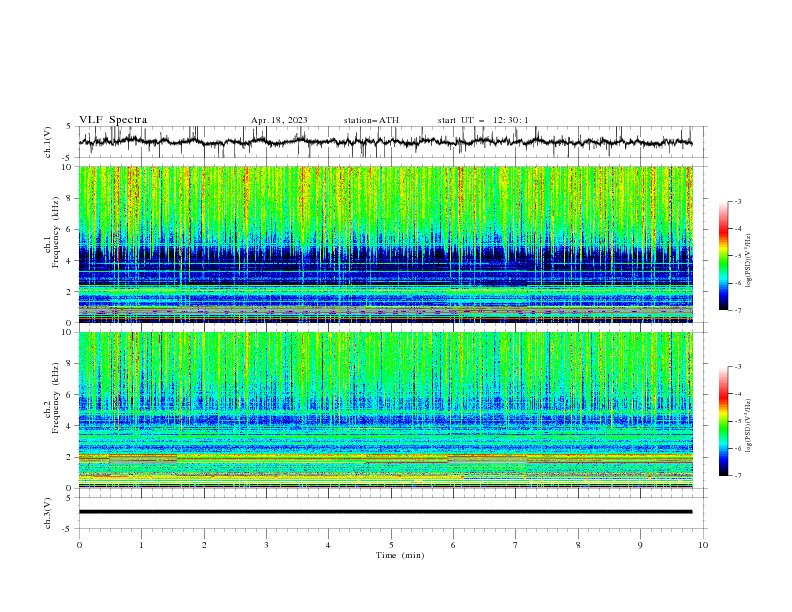The image size is (792, 612).
Task: Click the "-5" tick on ch.2 colorbar
Action: [737, 421]
